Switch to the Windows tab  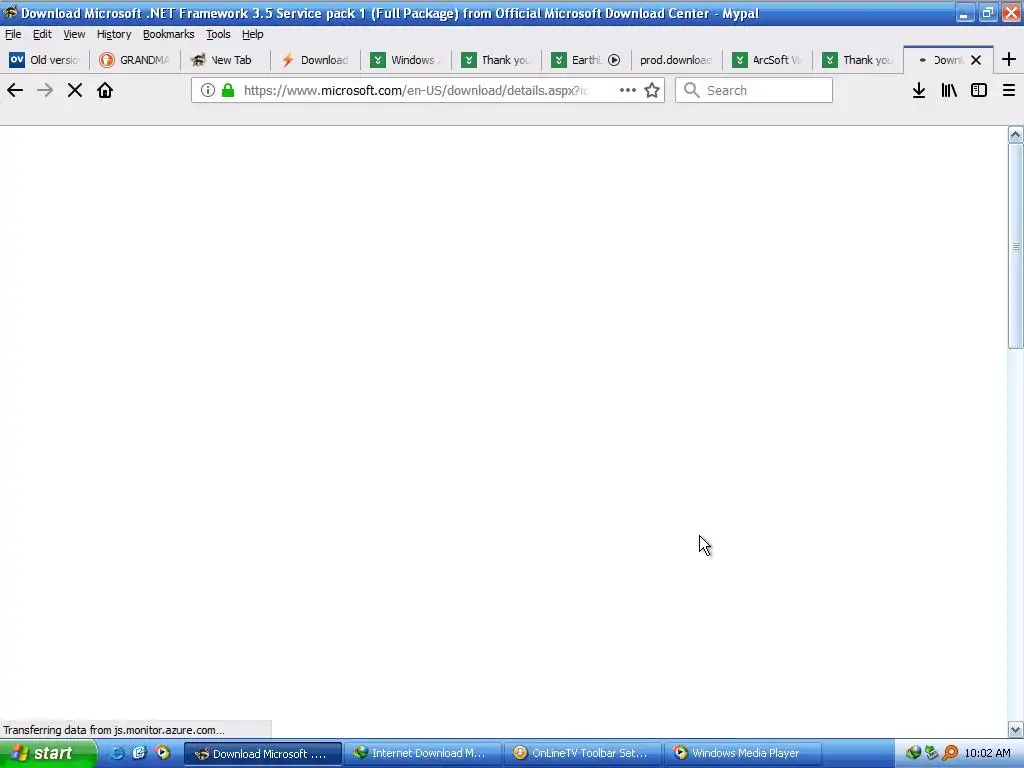(x=405, y=60)
